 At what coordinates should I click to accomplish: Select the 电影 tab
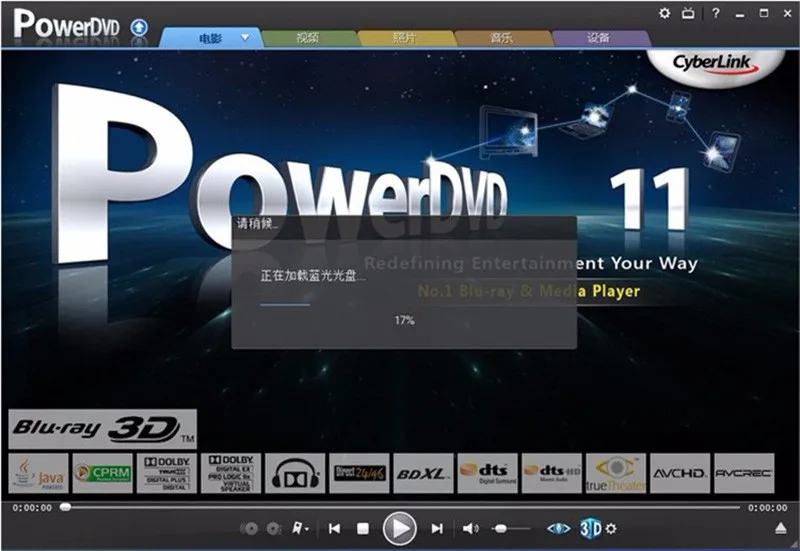[210, 38]
